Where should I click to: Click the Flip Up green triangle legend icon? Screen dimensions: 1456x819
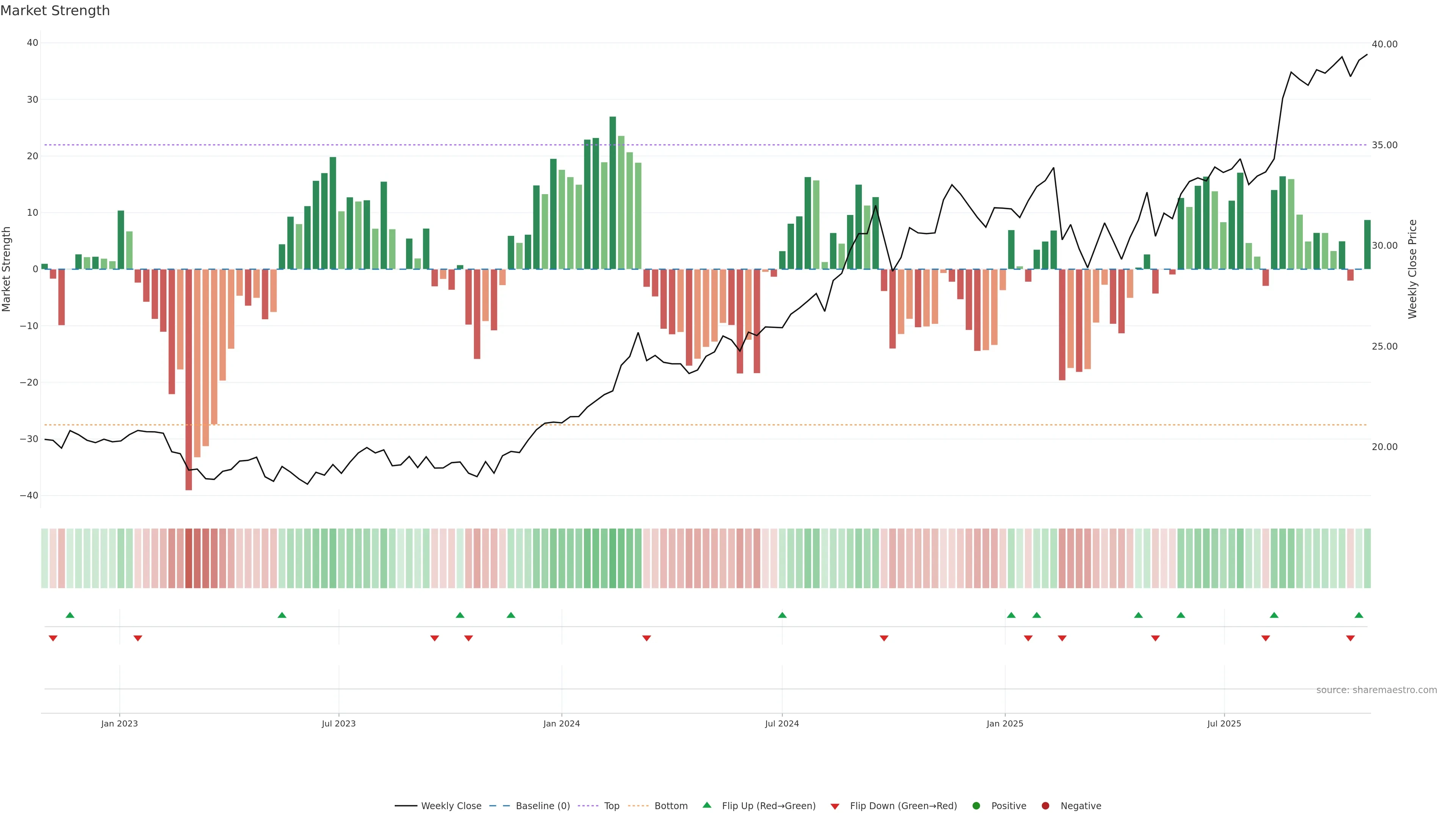point(706,805)
